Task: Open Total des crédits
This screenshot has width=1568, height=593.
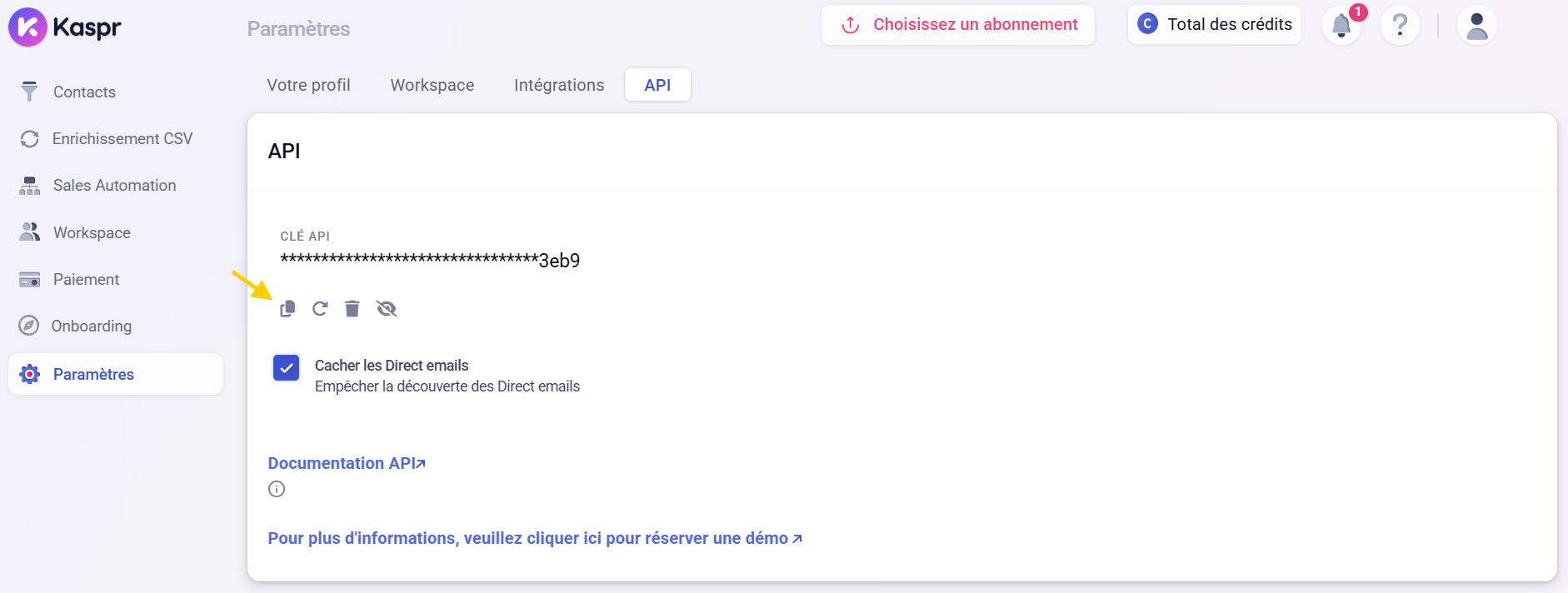Action: pyautogui.click(x=1215, y=25)
